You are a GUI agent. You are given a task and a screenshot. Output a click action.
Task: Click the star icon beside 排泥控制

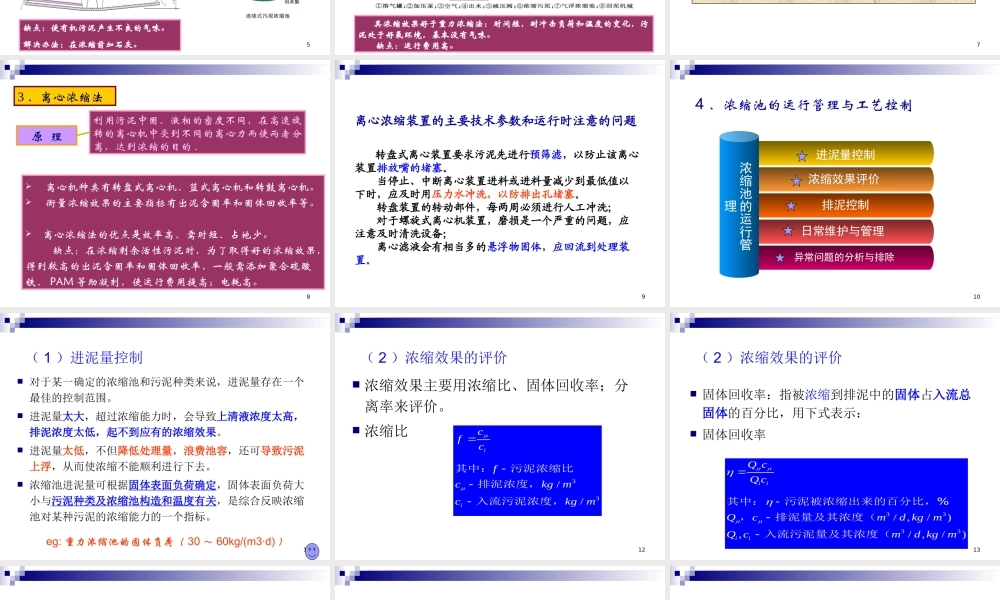tap(791, 206)
